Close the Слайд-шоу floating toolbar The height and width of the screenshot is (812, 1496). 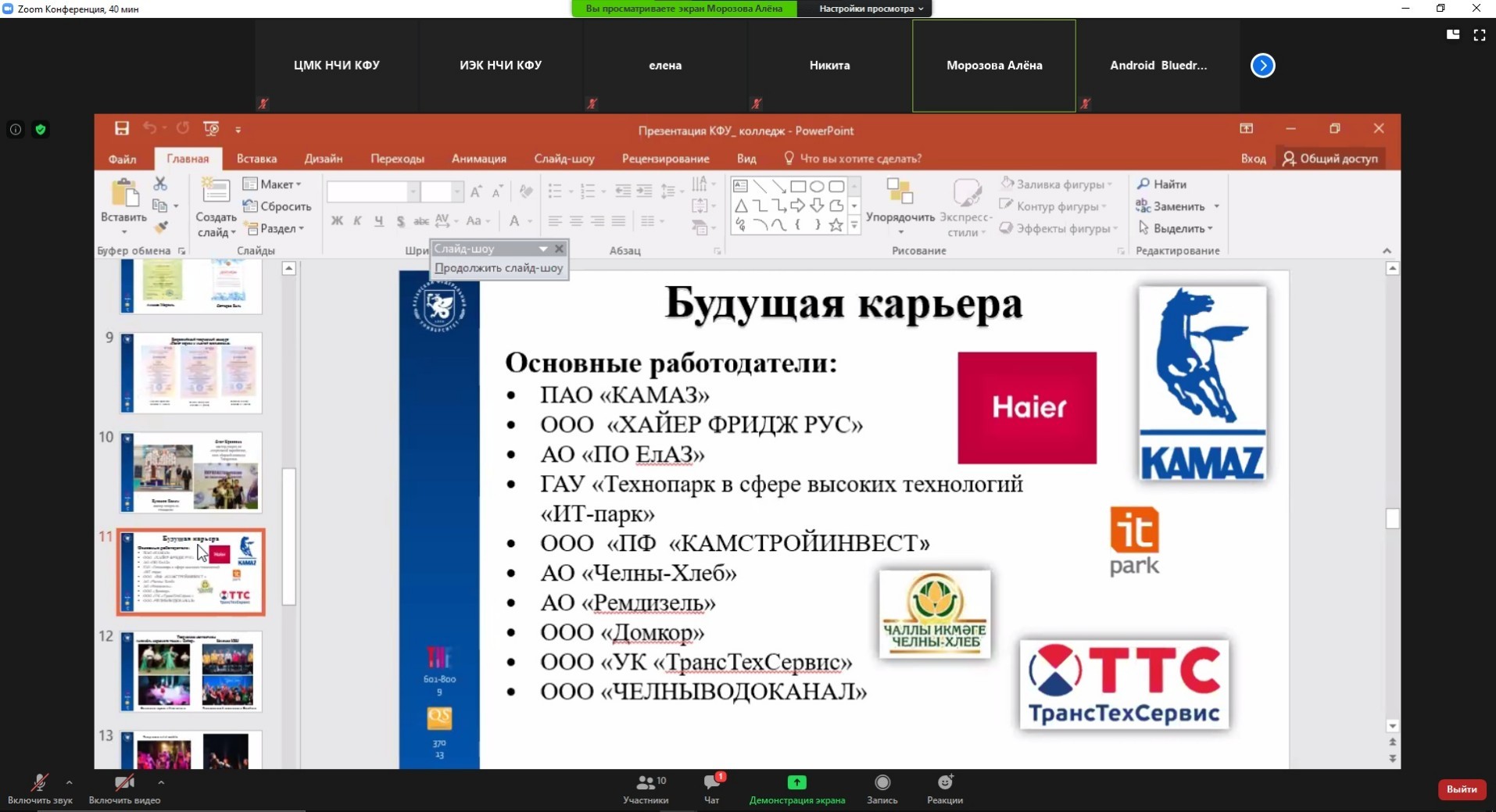coord(559,249)
